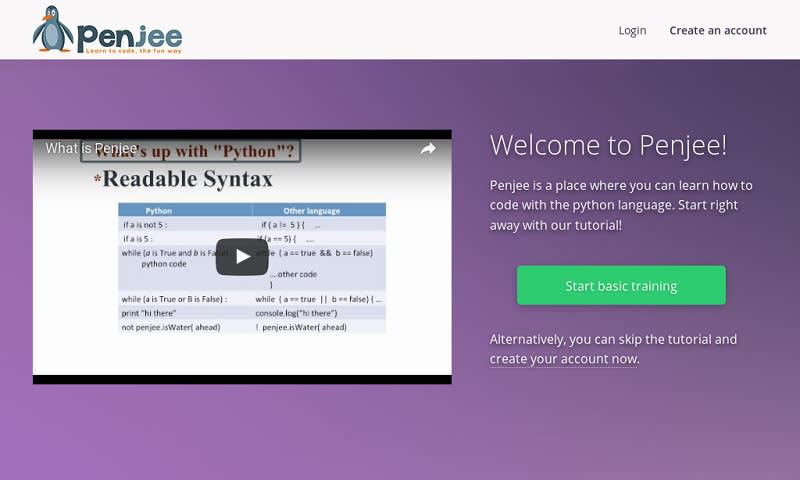Open the Login page

(x=632, y=31)
